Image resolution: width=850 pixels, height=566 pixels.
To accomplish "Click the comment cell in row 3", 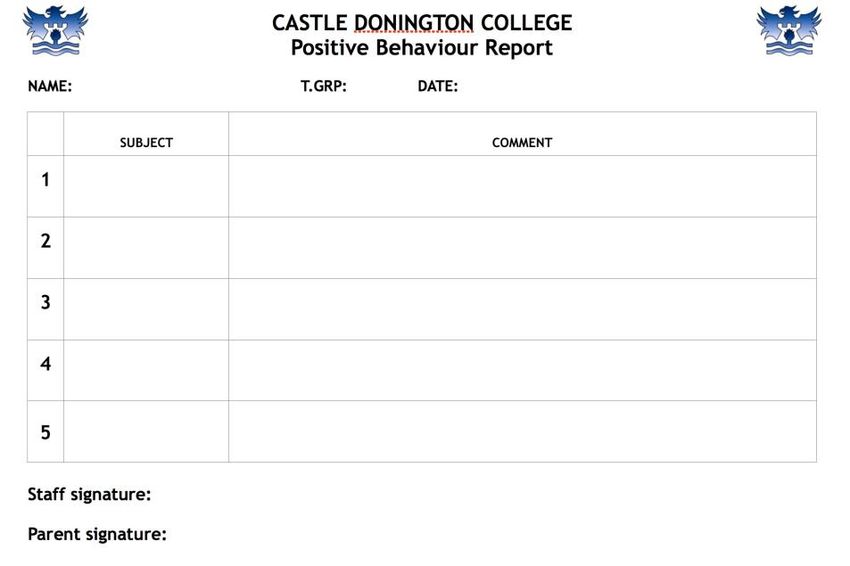I will [522, 309].
